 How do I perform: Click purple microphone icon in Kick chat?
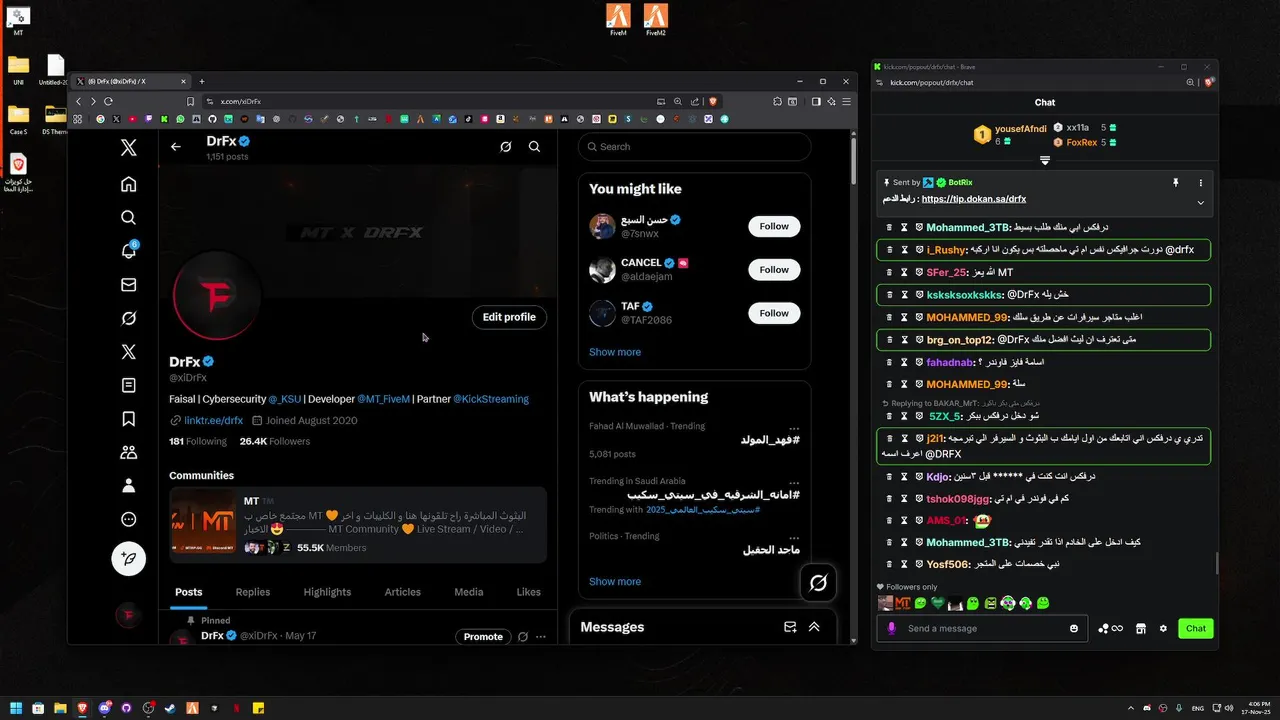pyautogui.click(x=891, y=628)
